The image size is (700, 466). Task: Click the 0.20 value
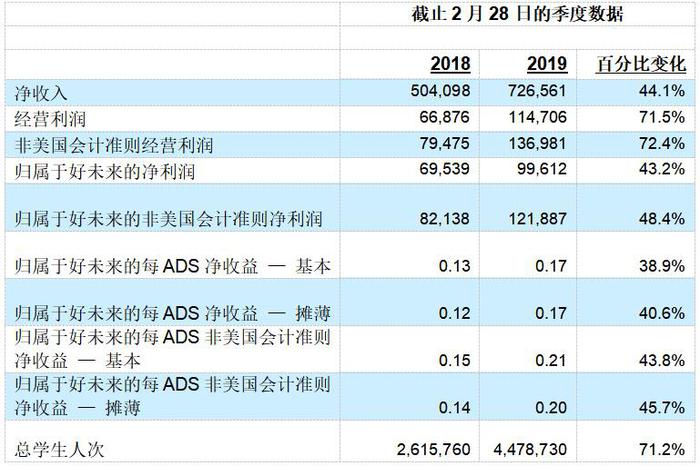tap(551, 408)
